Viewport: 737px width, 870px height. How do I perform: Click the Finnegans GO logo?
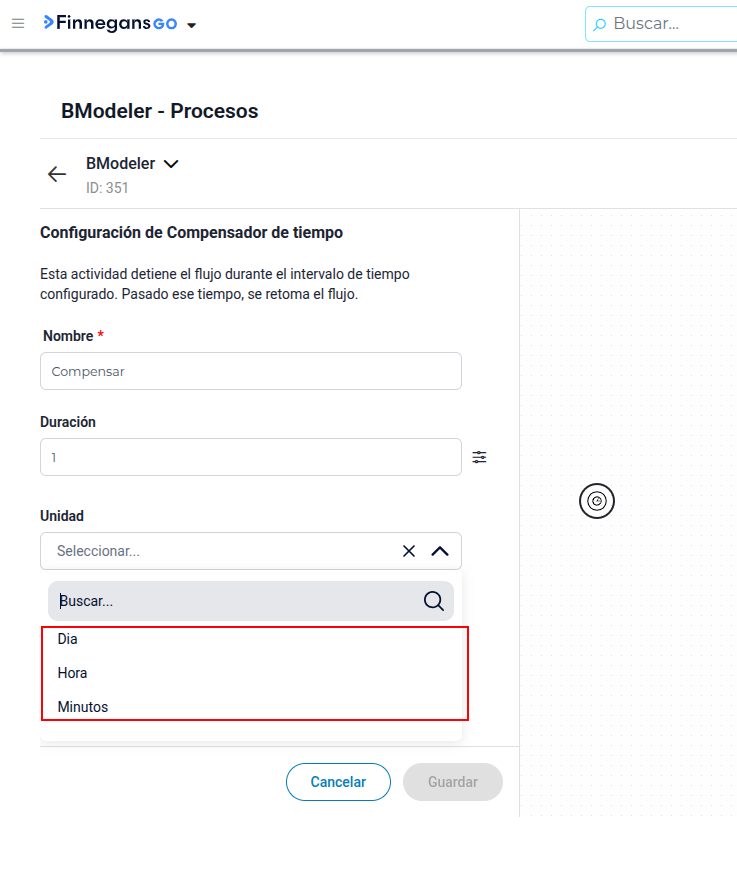coord(110,23)
